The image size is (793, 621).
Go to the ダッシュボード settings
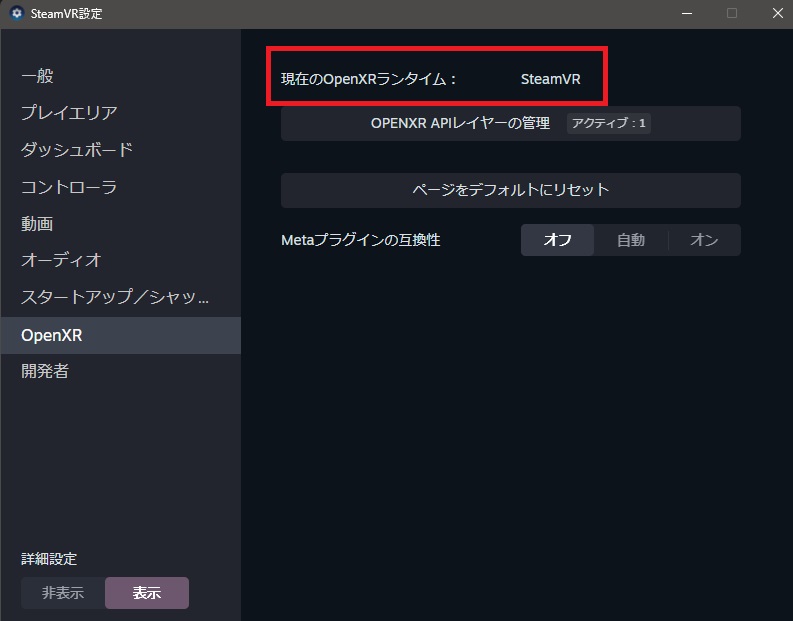tap(120, 150)
